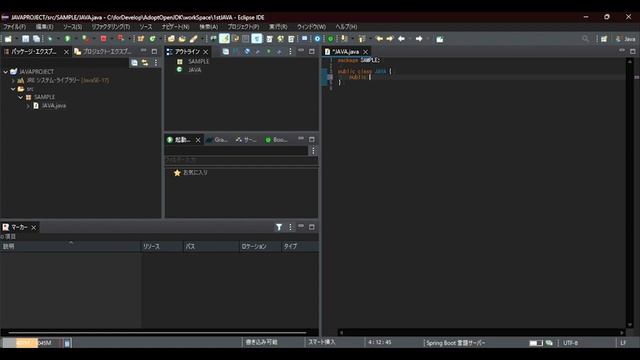Click the green Run toolbar icon

coord(67,39)
